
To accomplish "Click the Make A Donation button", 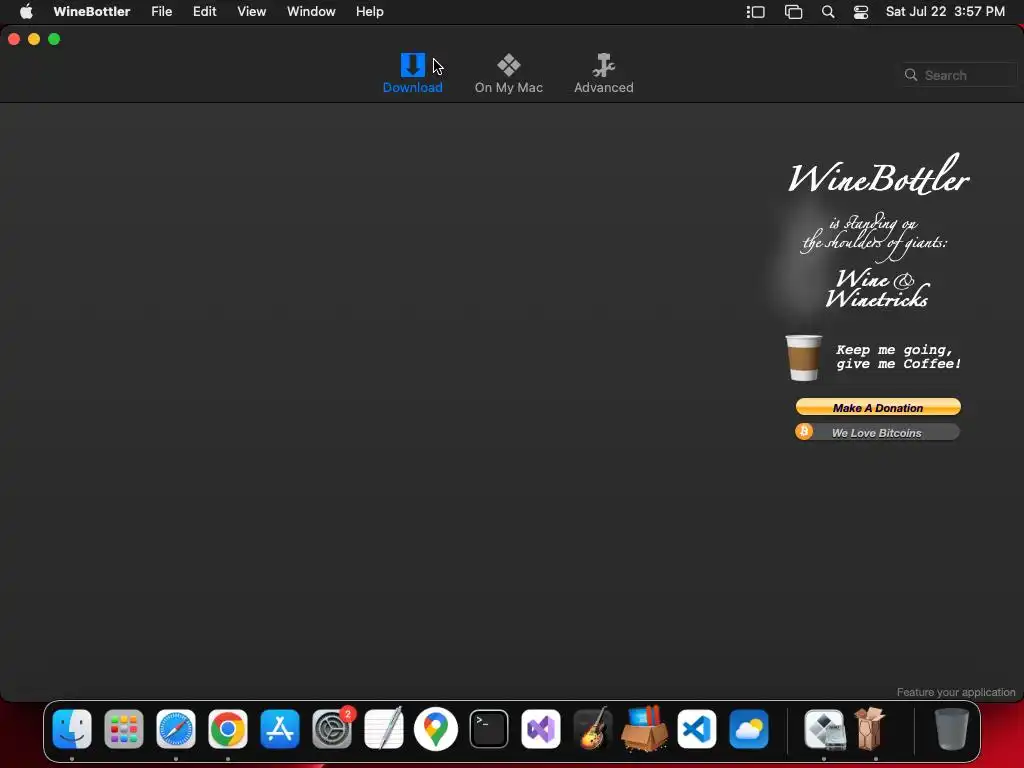I will pos(878,408).
